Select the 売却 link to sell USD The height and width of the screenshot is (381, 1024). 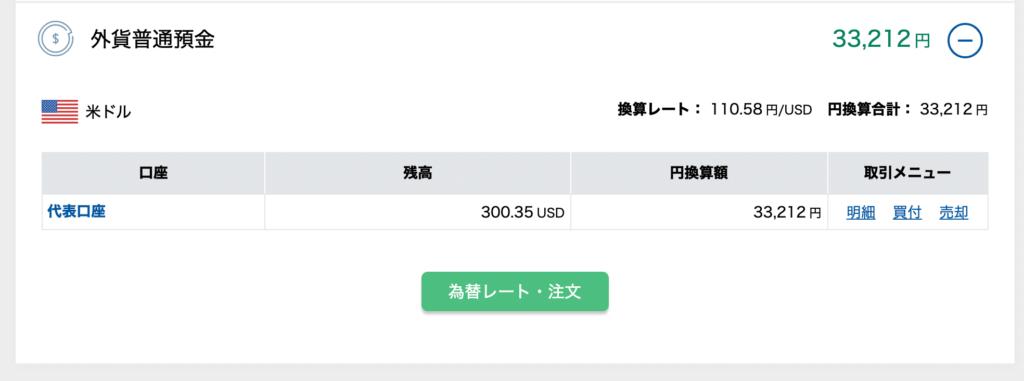pyautogui.click(x=953, y=212)
